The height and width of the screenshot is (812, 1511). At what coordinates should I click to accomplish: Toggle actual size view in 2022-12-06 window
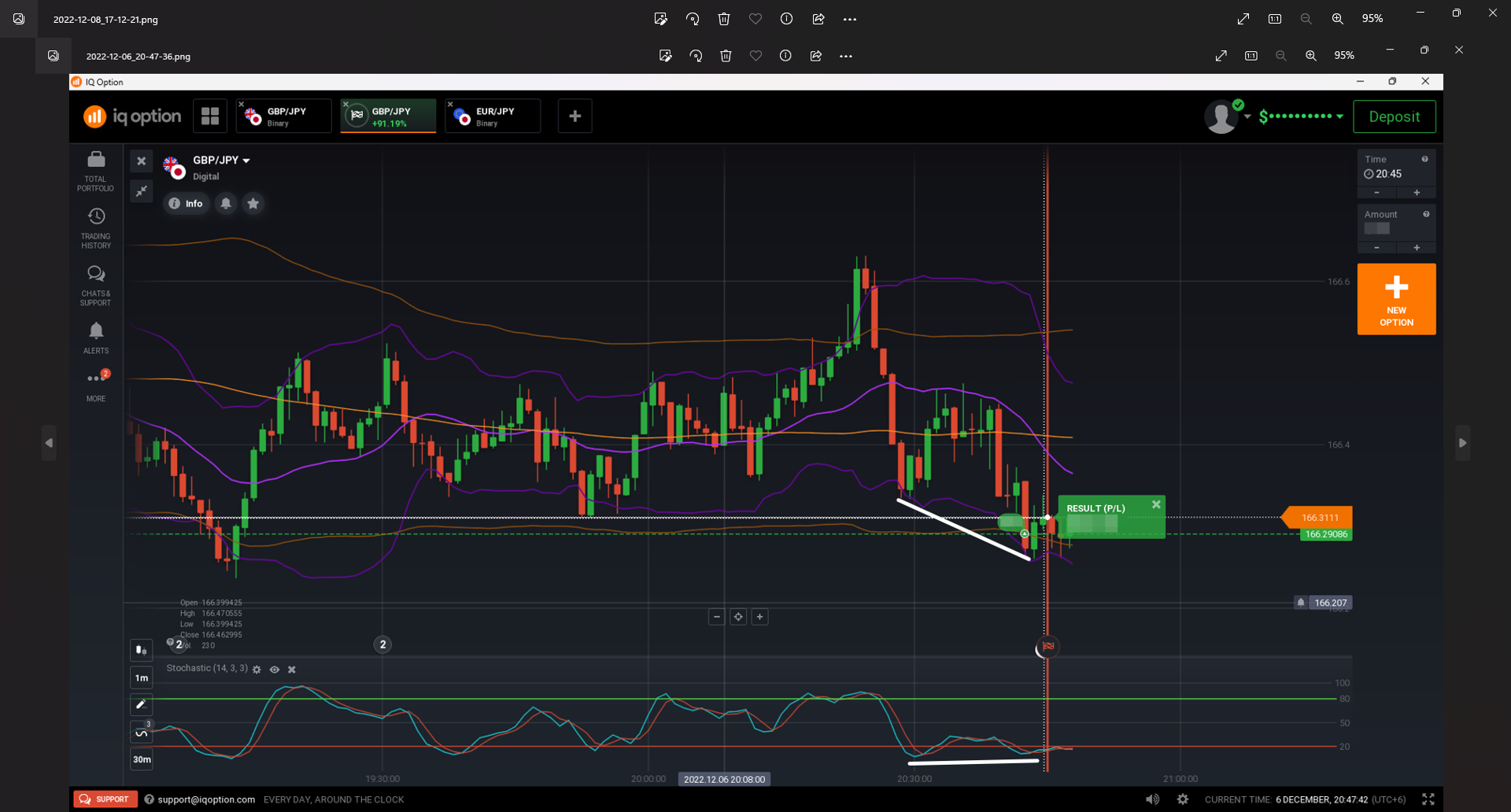click(1251, 56)
